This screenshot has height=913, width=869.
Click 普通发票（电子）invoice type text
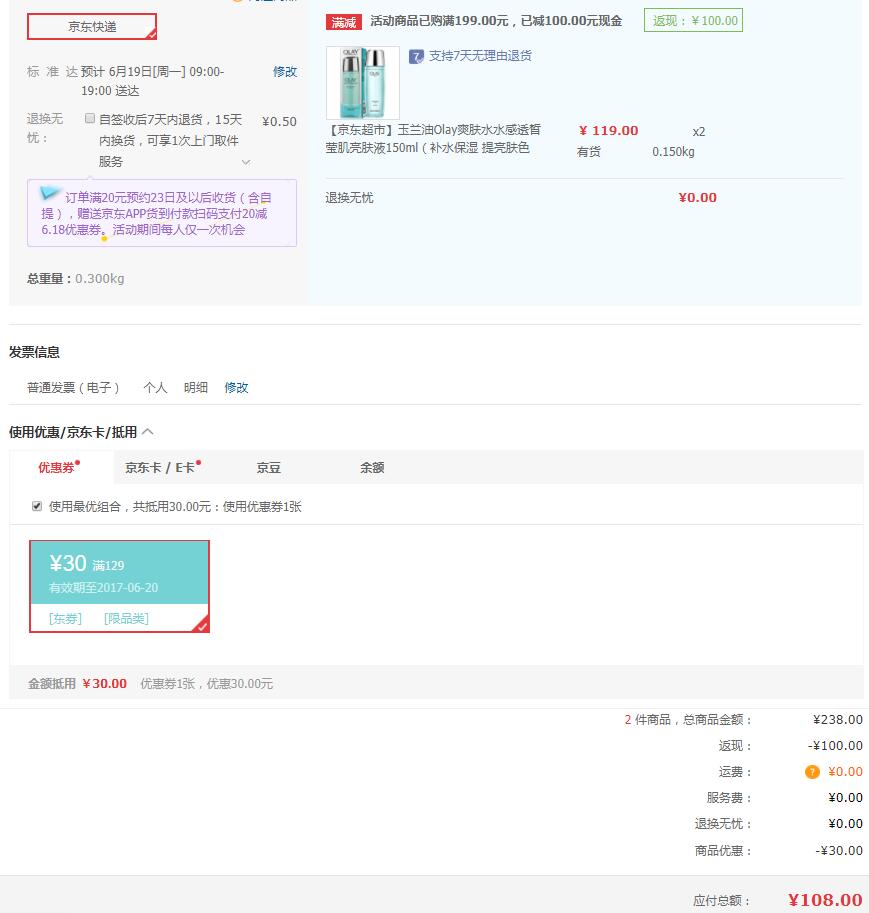(x=73, y=387)
